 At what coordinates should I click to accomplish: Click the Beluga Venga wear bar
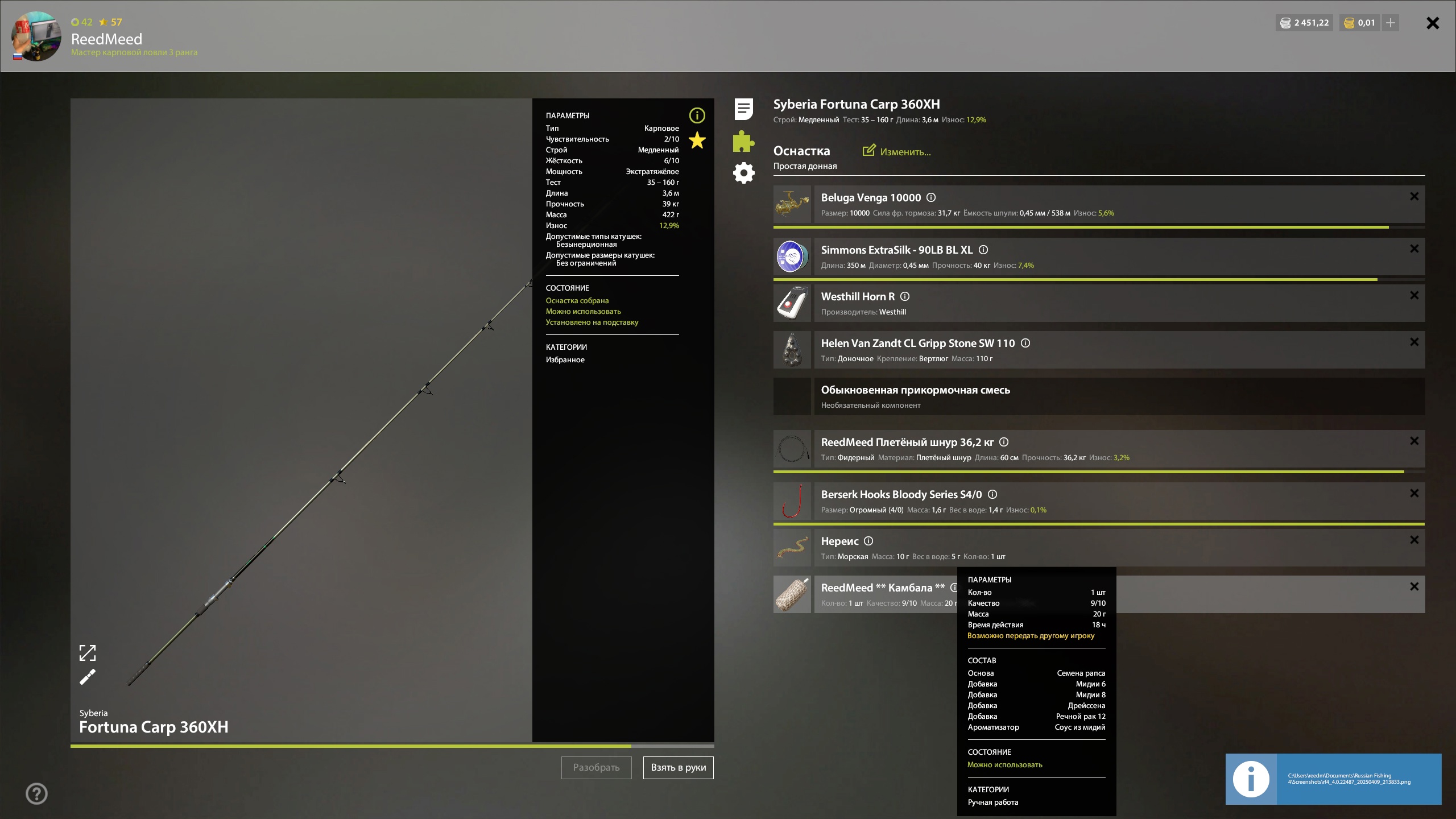tap(1099, 227)
